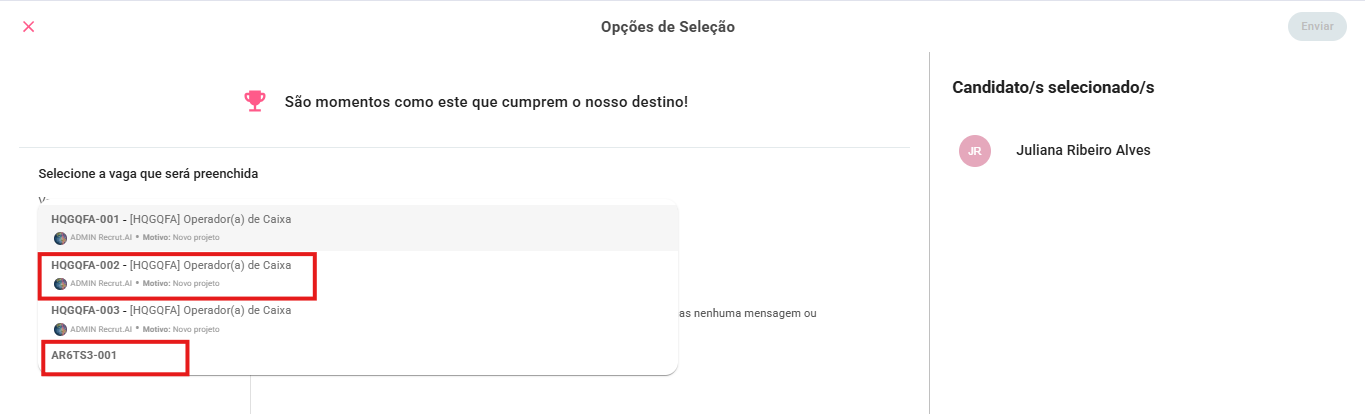The height and width of the screenshot is (414, 1365).
Task: Close the Opções de Seleção dialog
Action: (x=28, y=27)
